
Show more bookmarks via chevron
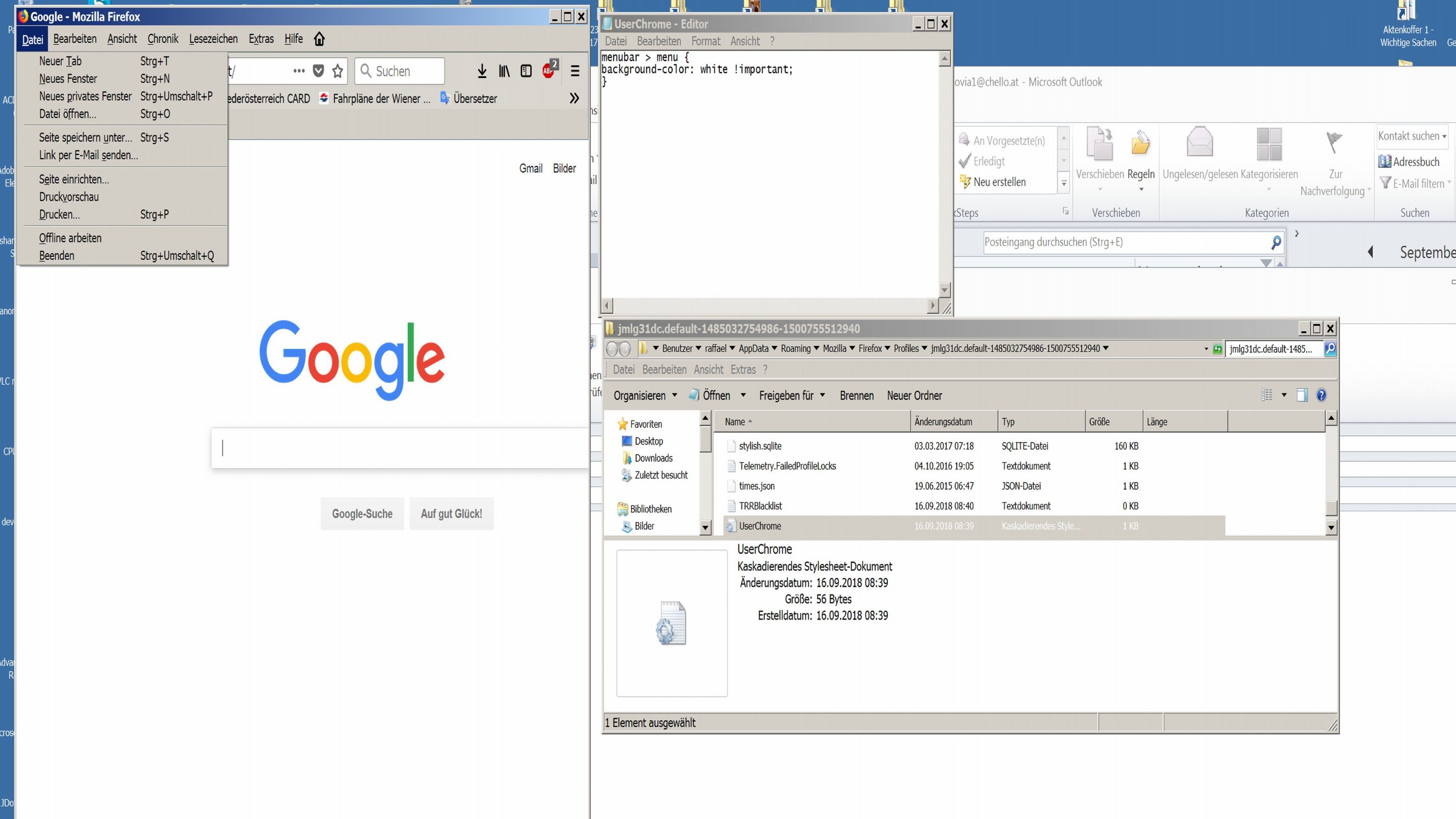(574, 98)
